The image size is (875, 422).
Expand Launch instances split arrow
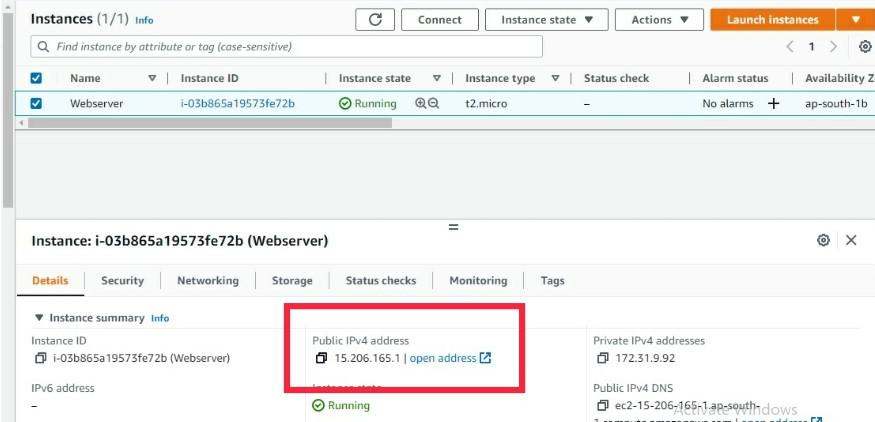tap(855, 20)
